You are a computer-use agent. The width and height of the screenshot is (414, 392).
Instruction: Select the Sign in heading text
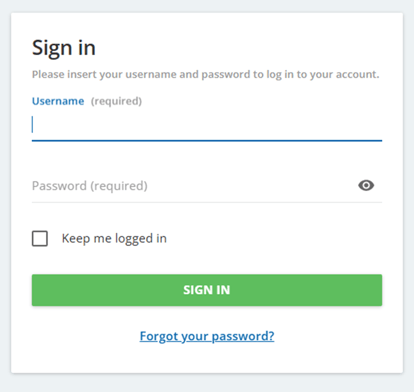click(x=64, y=48)
